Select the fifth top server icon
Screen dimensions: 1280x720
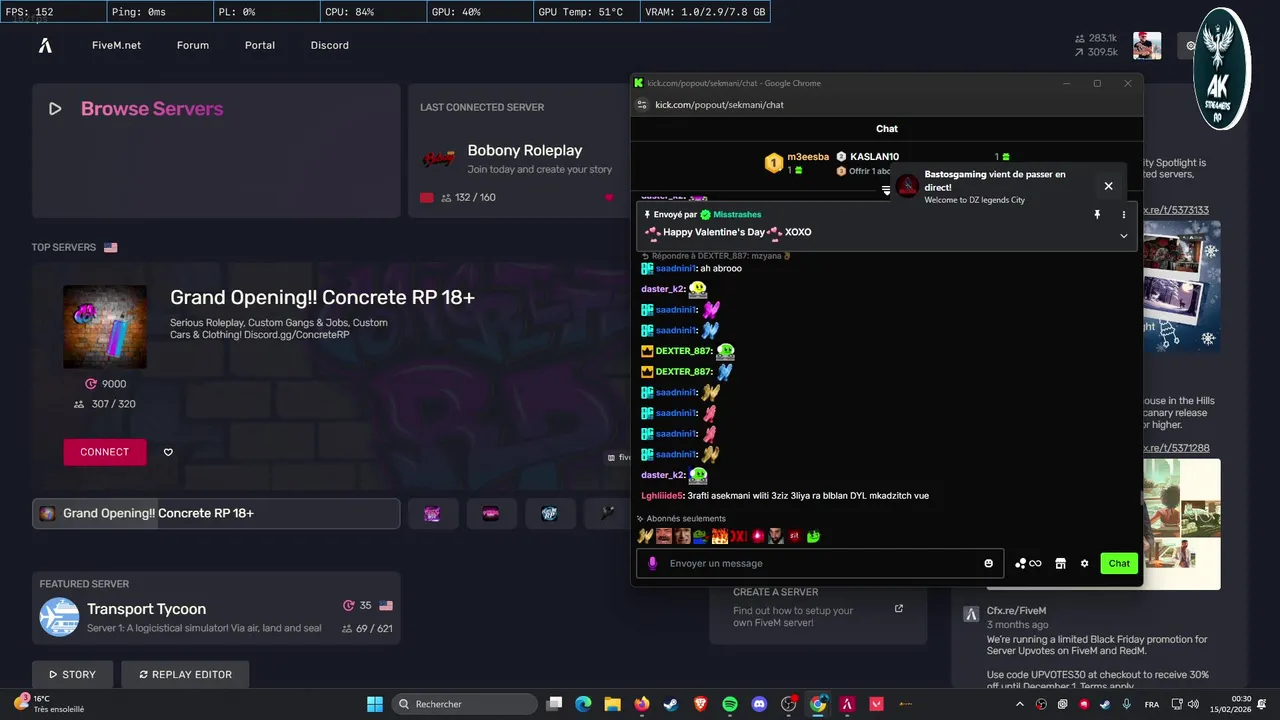pyautogui.click(x=607, y=514)
